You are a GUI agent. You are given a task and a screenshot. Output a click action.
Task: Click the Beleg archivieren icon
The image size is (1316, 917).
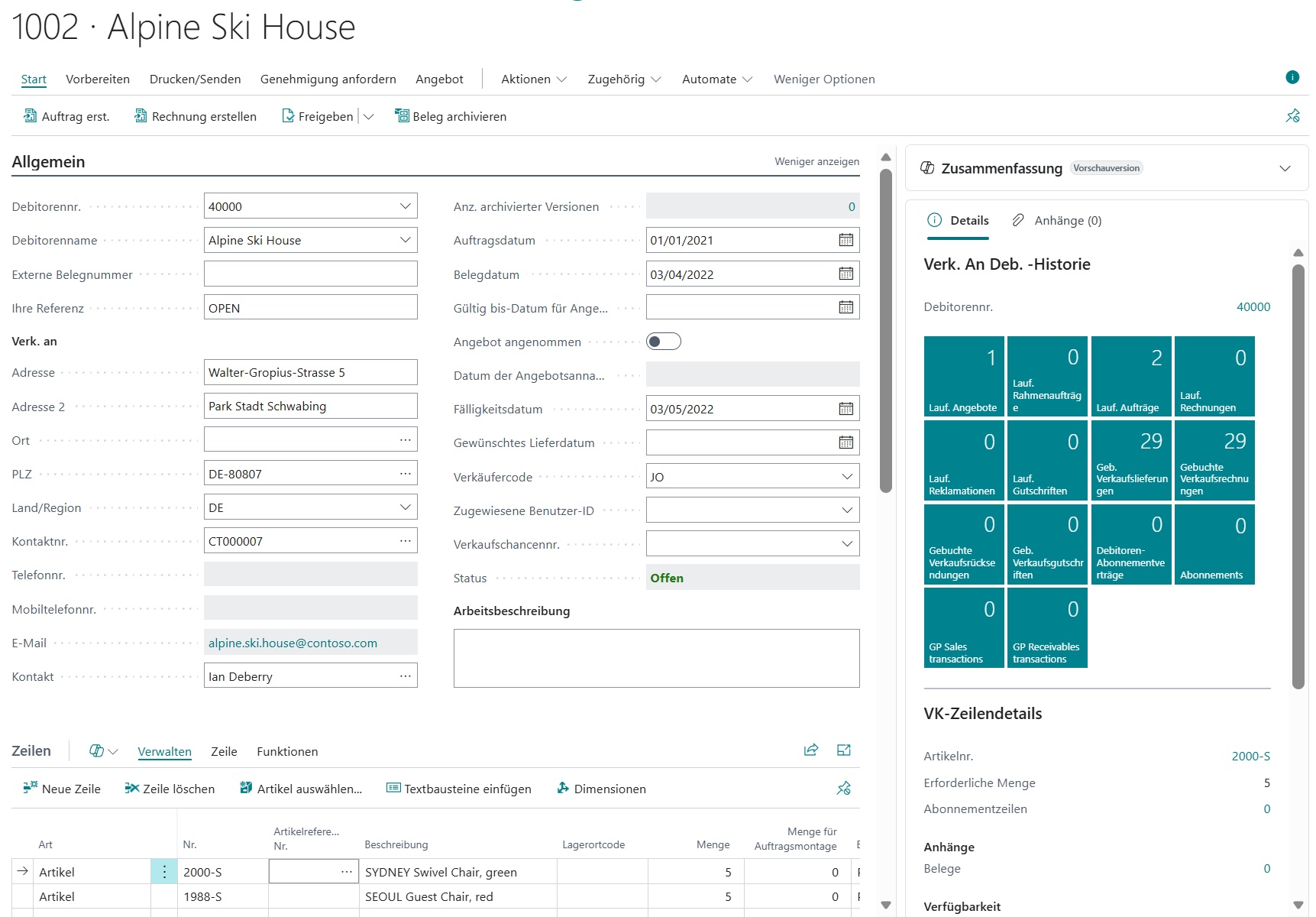point(402,116)
